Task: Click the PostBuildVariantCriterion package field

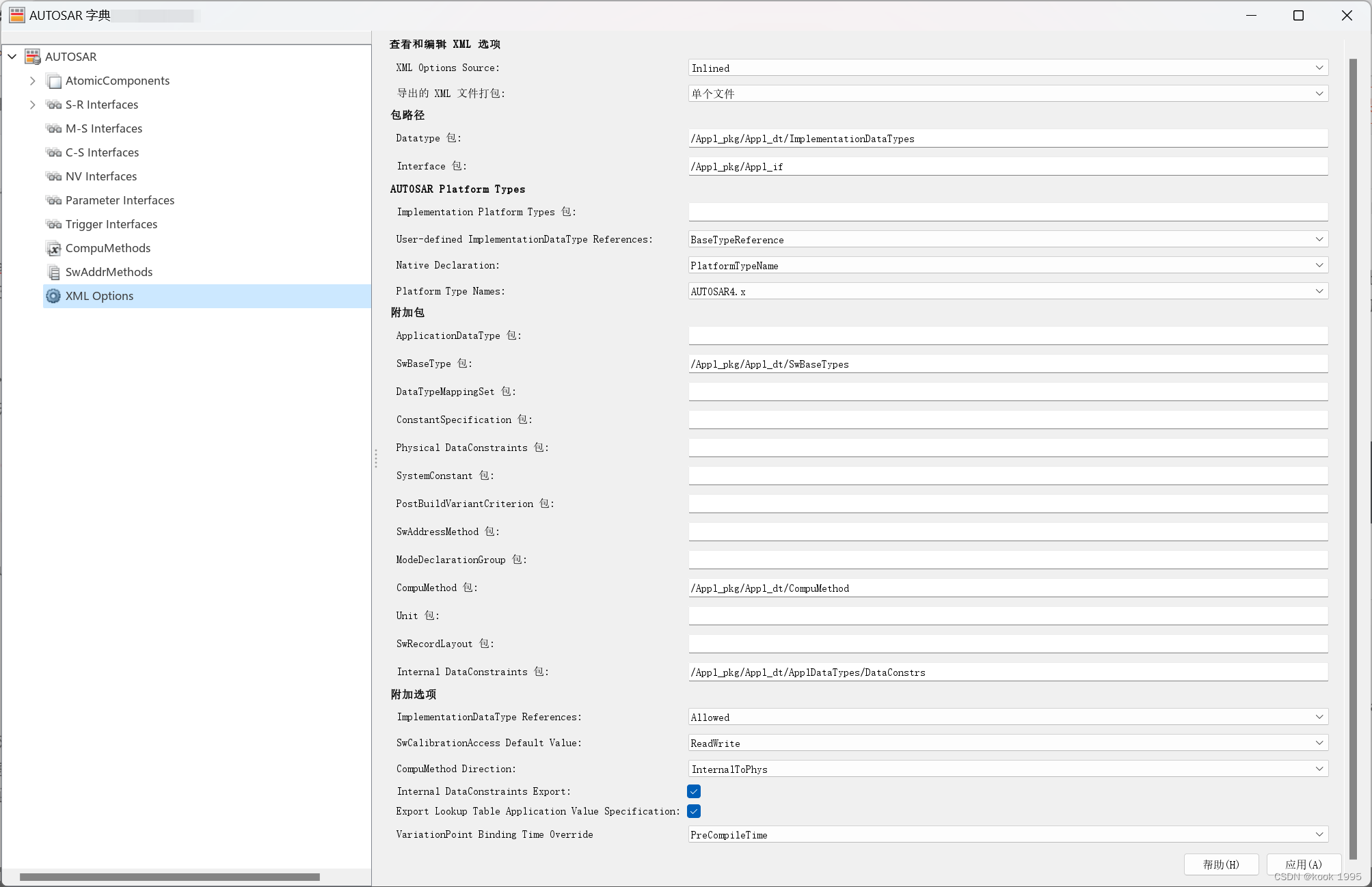Action: point(1008,504)
